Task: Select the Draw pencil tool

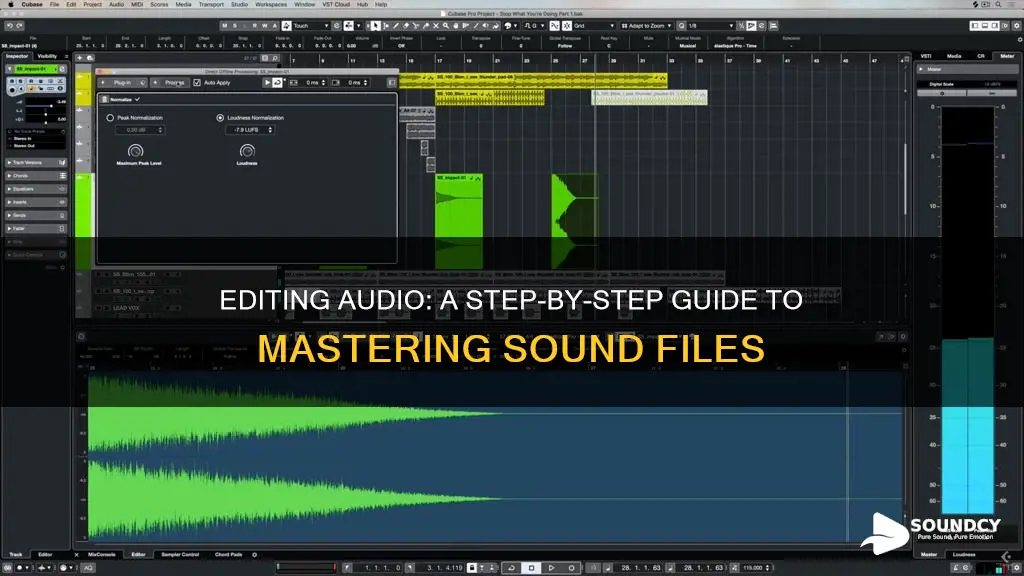Action: coord(396,25)
